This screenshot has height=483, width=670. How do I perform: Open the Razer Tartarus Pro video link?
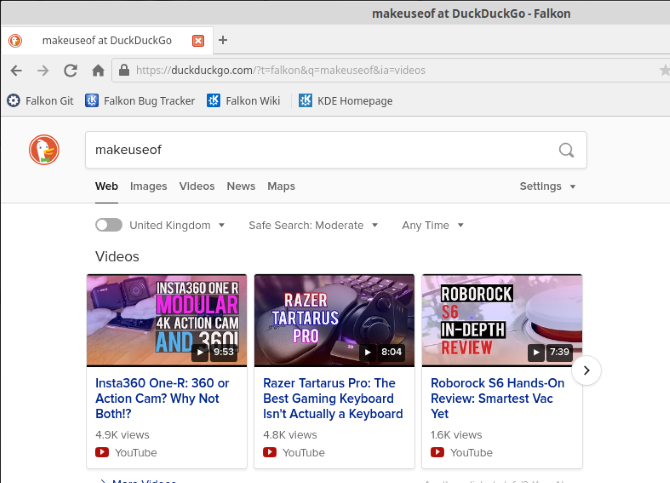pyautogui.click(x=333, y=398)
